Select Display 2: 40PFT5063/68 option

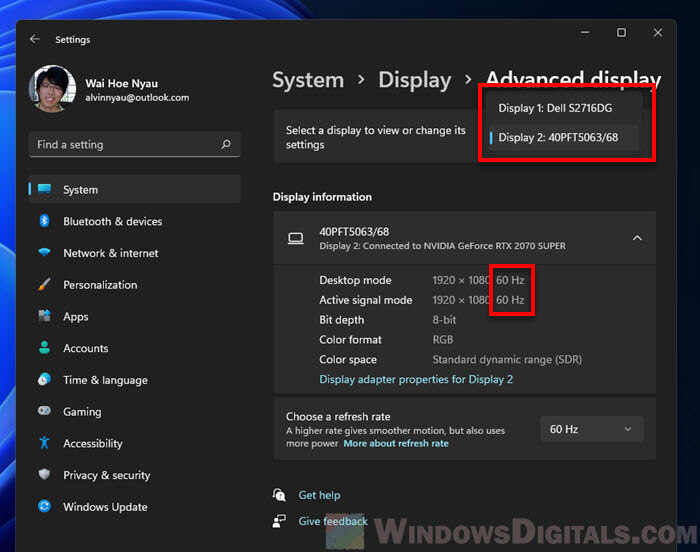click(x=564, y=138)
